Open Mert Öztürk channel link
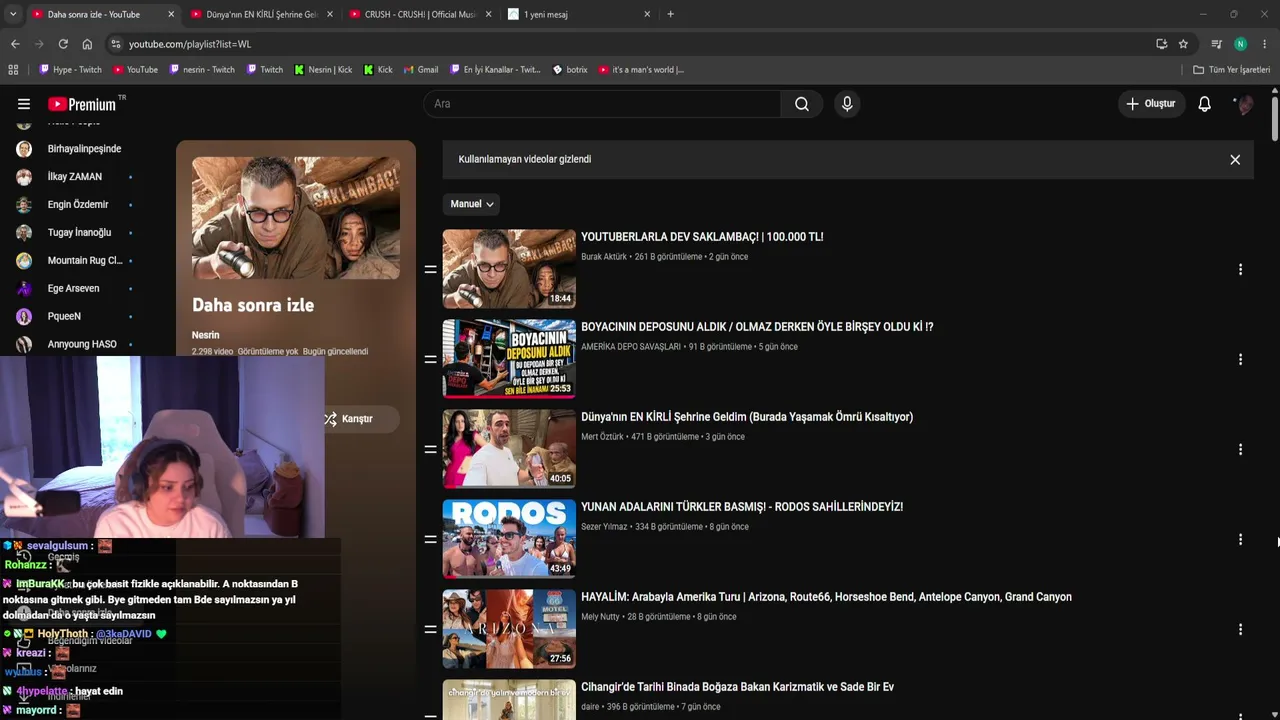The height and width of the screenshot is (720, 1280). [x=602, y=437]
